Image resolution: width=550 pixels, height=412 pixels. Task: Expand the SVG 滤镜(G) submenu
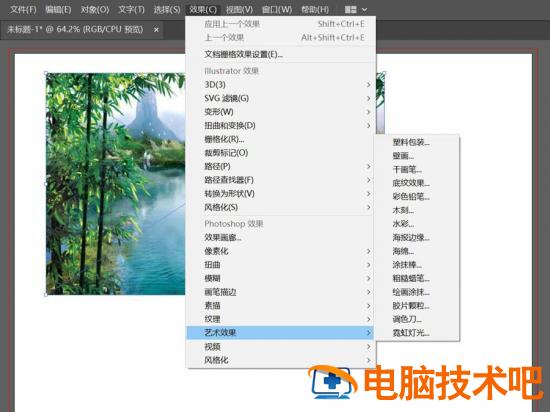pyautogui.click(x=281, y=98)
